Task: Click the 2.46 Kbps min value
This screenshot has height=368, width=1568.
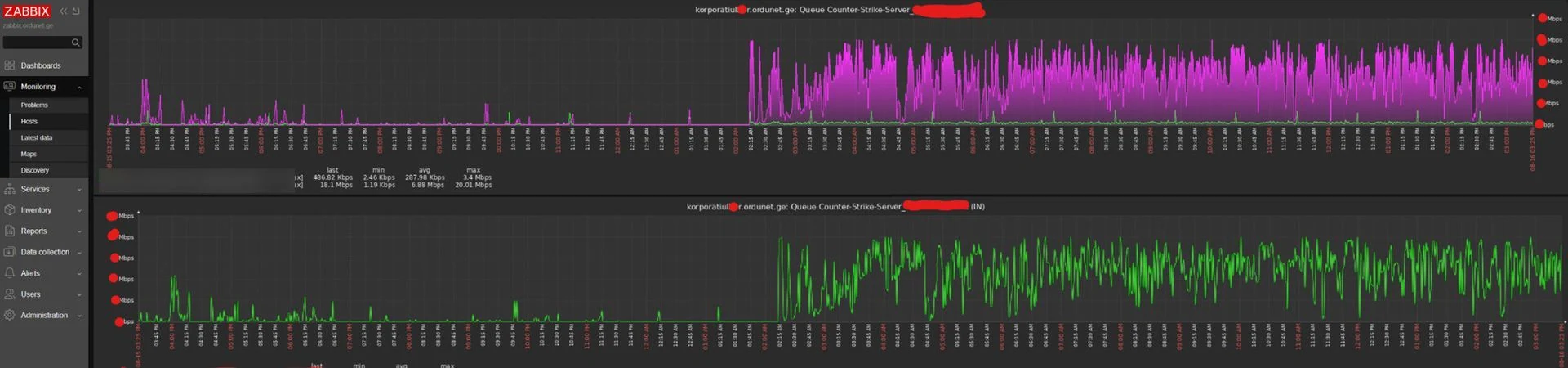Action: click(x=379, y=177)
